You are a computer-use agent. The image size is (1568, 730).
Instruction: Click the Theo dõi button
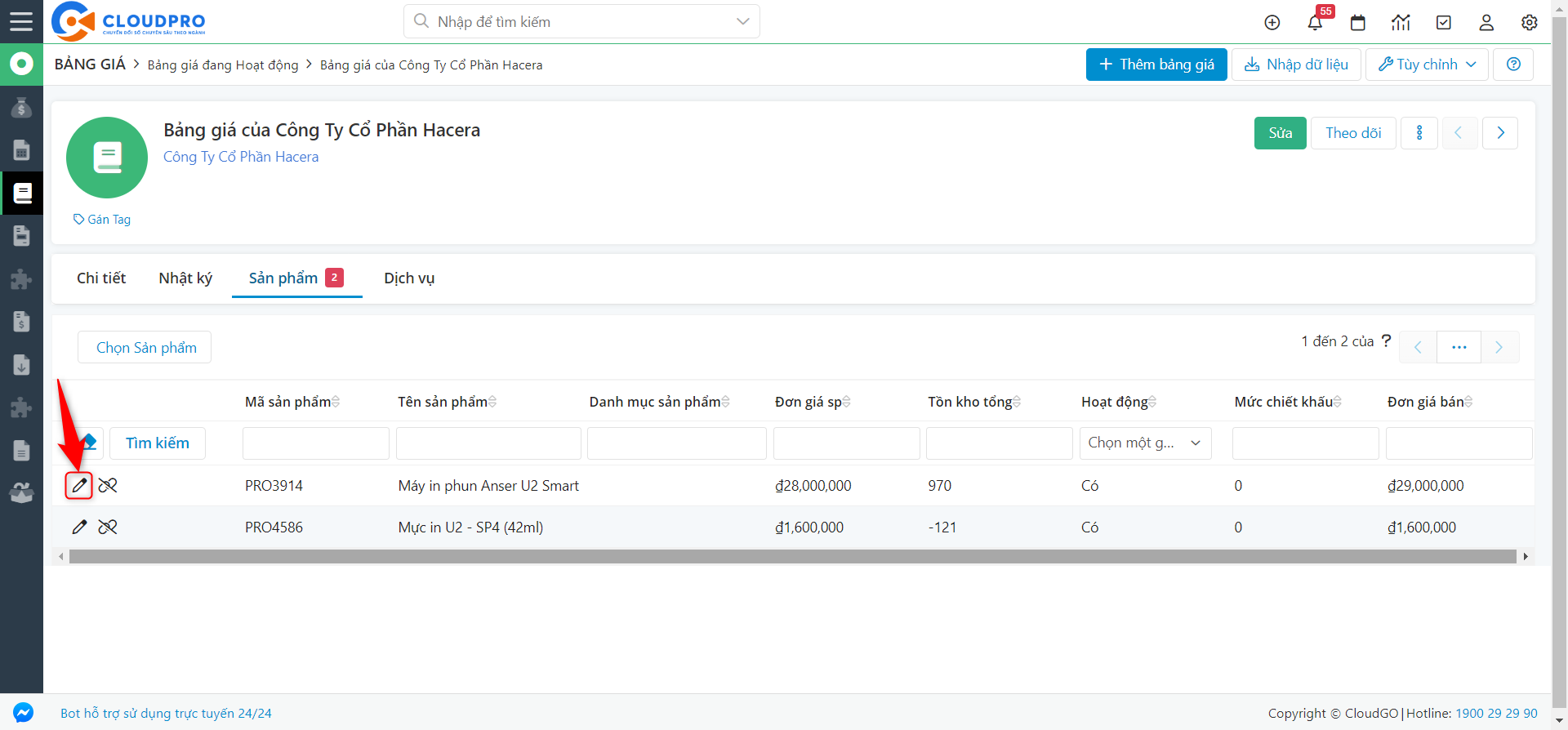[1353, 133]
